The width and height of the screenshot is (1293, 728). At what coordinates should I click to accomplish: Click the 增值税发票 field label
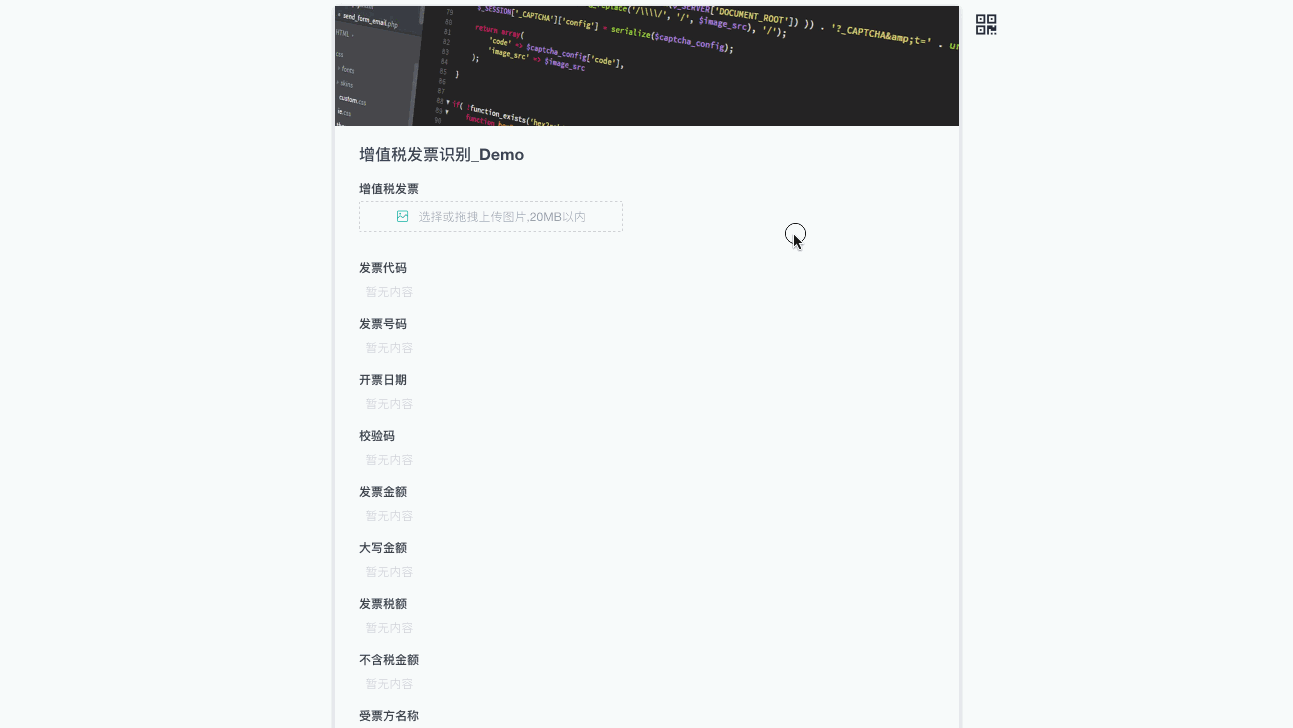(x=389, y=189)
